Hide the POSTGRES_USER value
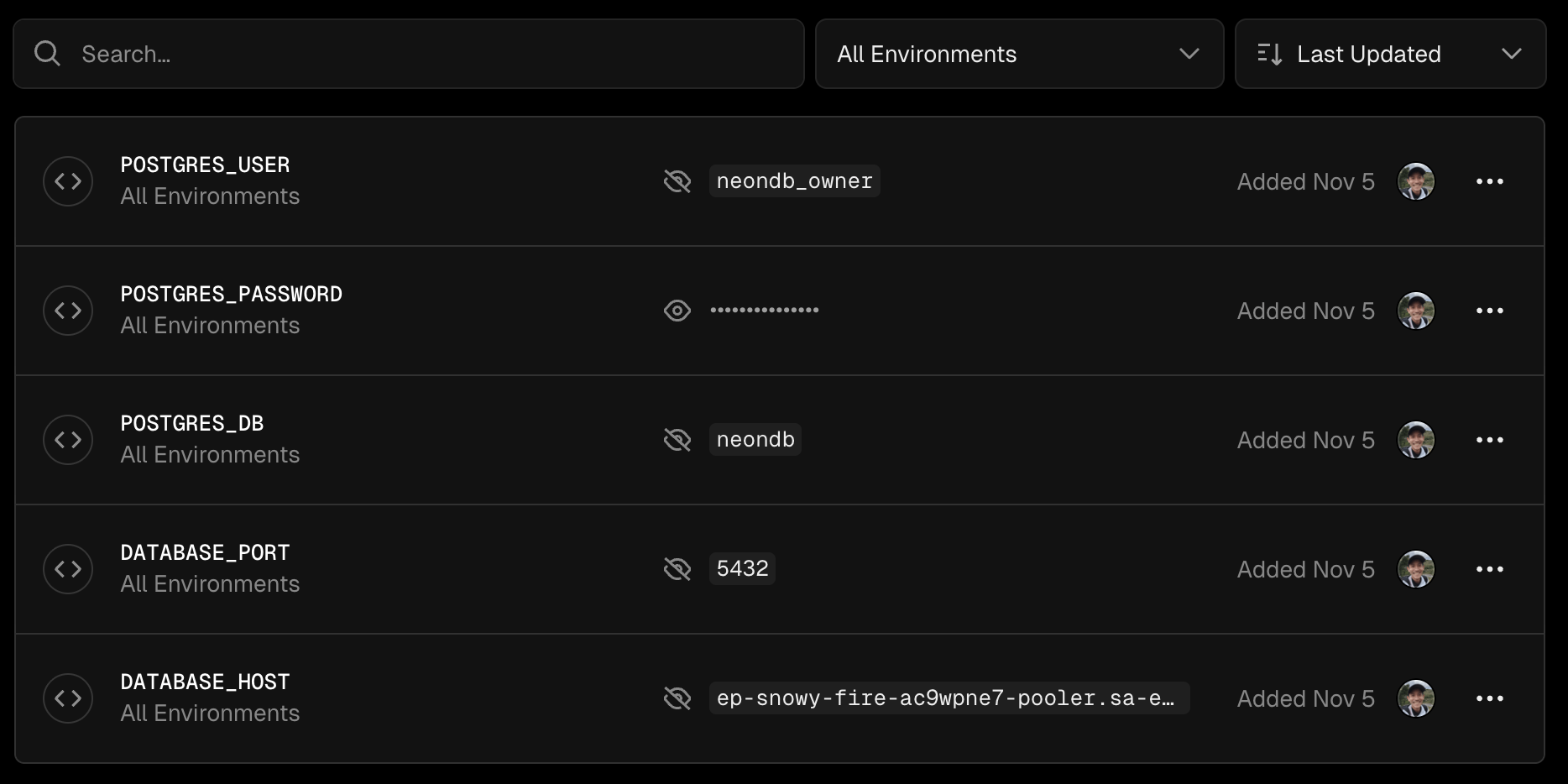Screen dimensions: 1568x784 pos(677,181)
